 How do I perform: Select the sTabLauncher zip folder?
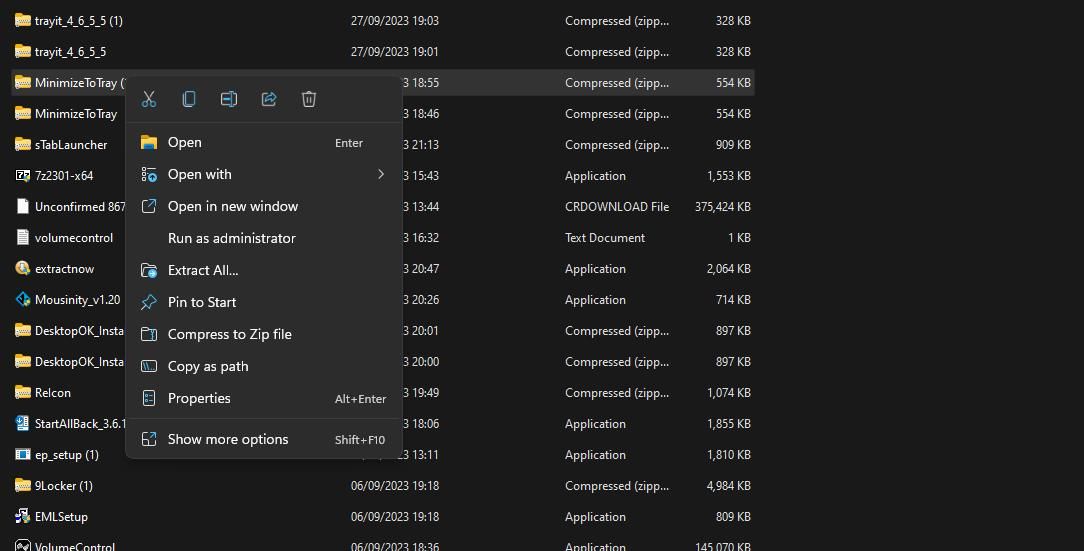coord(70,145)
